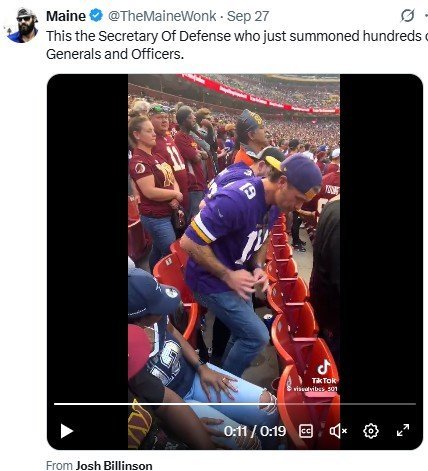The width and height of the screenshot is (428, 471).
Task: Open video settings gear
Action: click(370, 431)
